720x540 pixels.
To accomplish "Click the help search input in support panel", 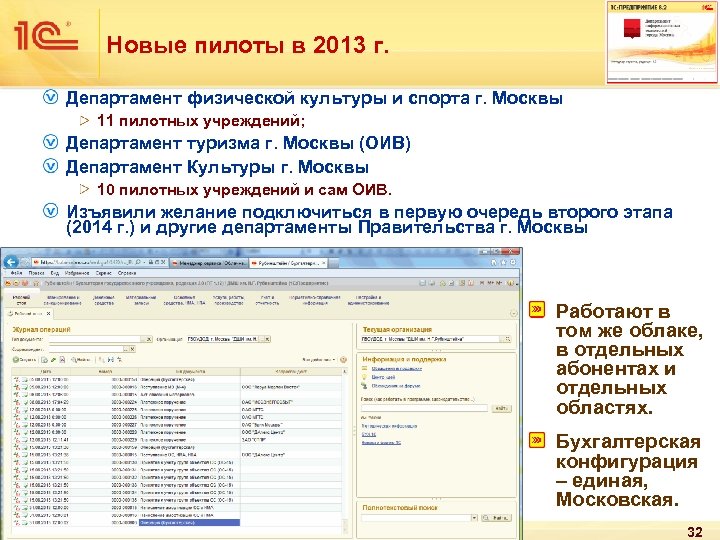I will coord(424,408).
